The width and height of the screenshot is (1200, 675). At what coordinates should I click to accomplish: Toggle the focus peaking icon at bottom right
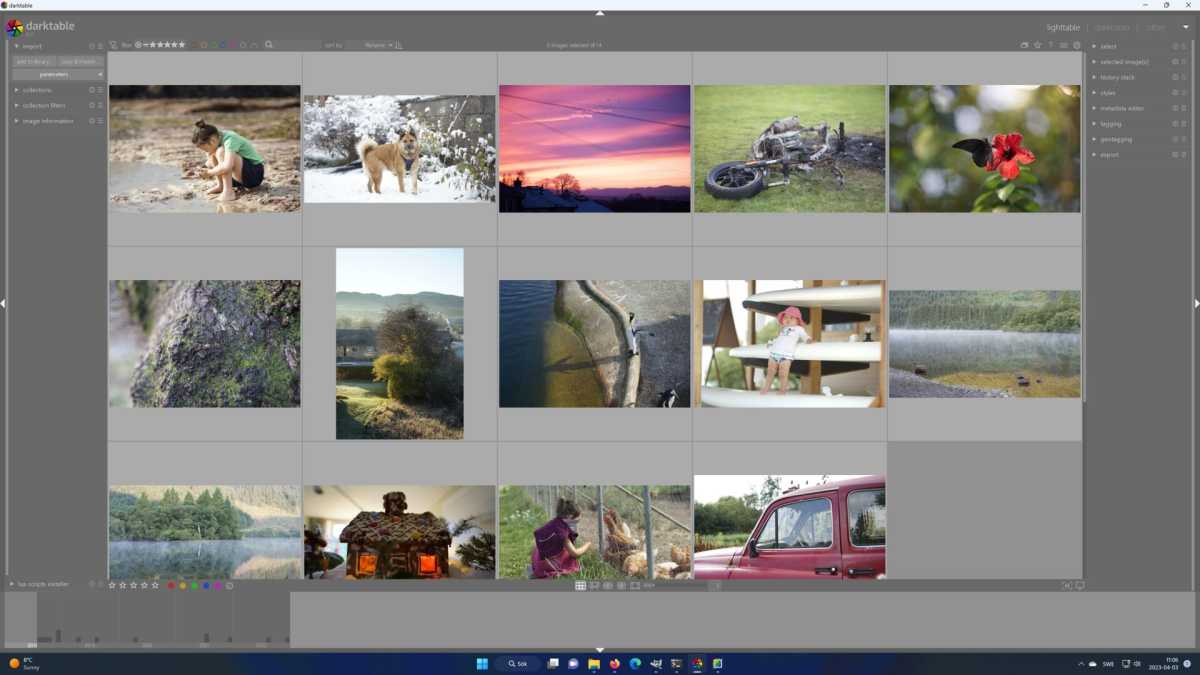coord(1067,585)
